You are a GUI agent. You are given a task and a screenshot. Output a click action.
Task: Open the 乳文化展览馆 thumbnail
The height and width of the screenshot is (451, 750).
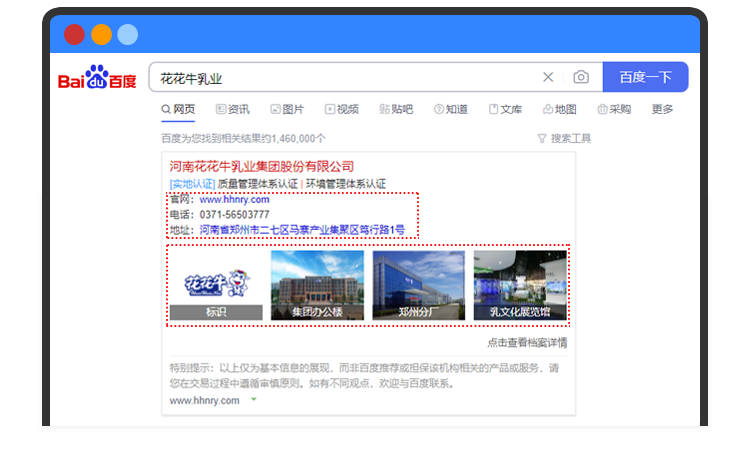[520, 286]
